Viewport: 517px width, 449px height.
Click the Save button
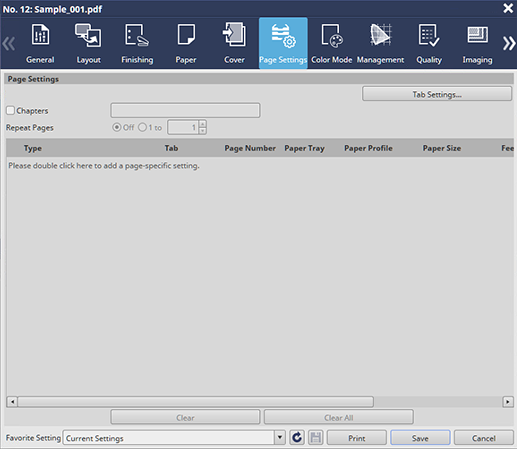click(x=420, y=438)
